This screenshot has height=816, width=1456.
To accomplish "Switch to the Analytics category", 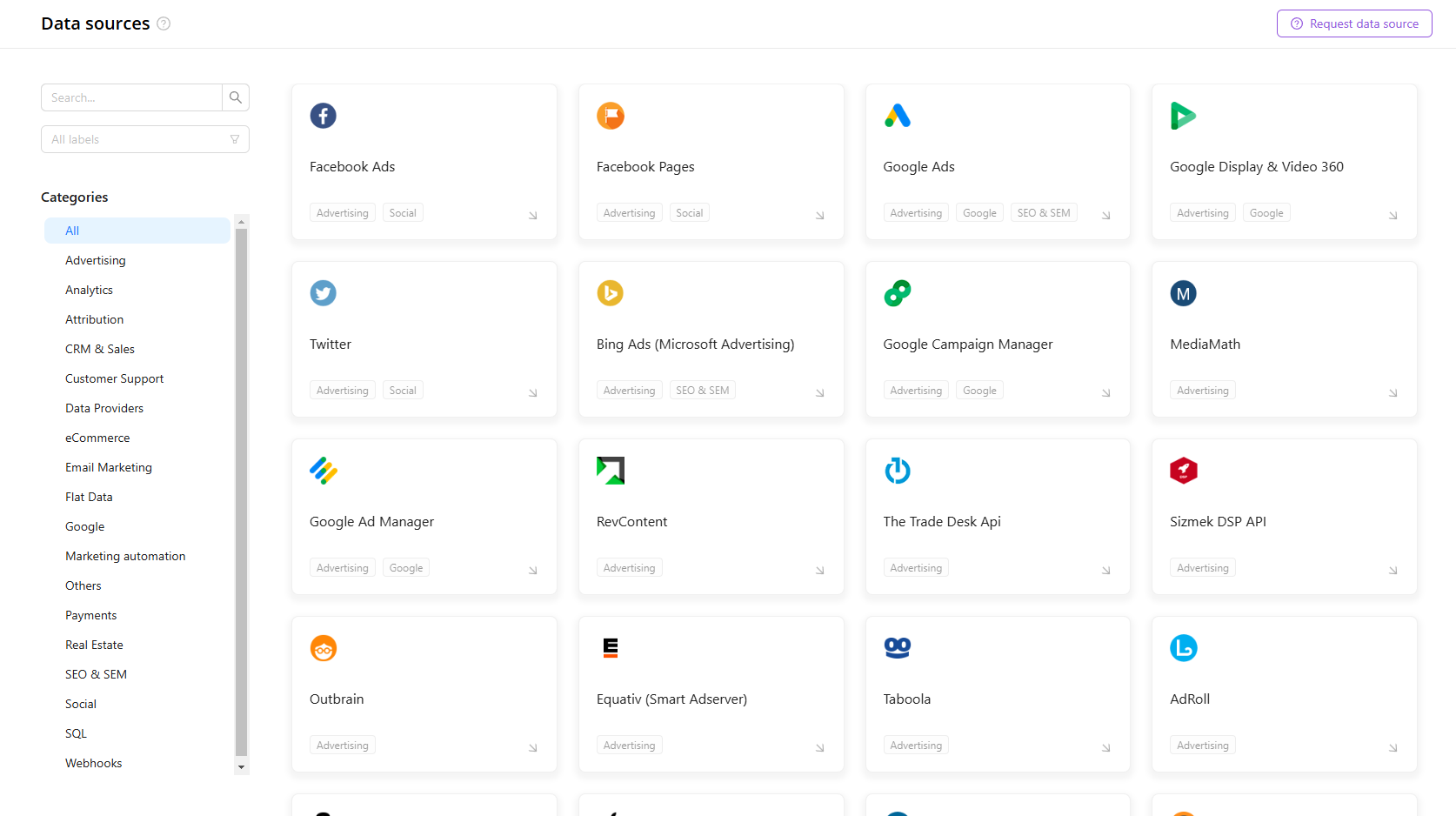I will click(89, 290).
